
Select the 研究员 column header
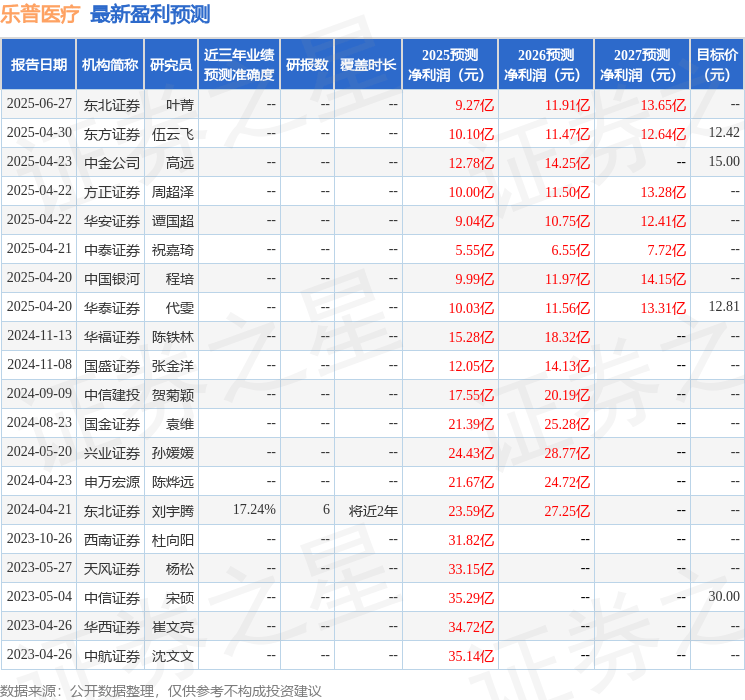pos(171,65)
